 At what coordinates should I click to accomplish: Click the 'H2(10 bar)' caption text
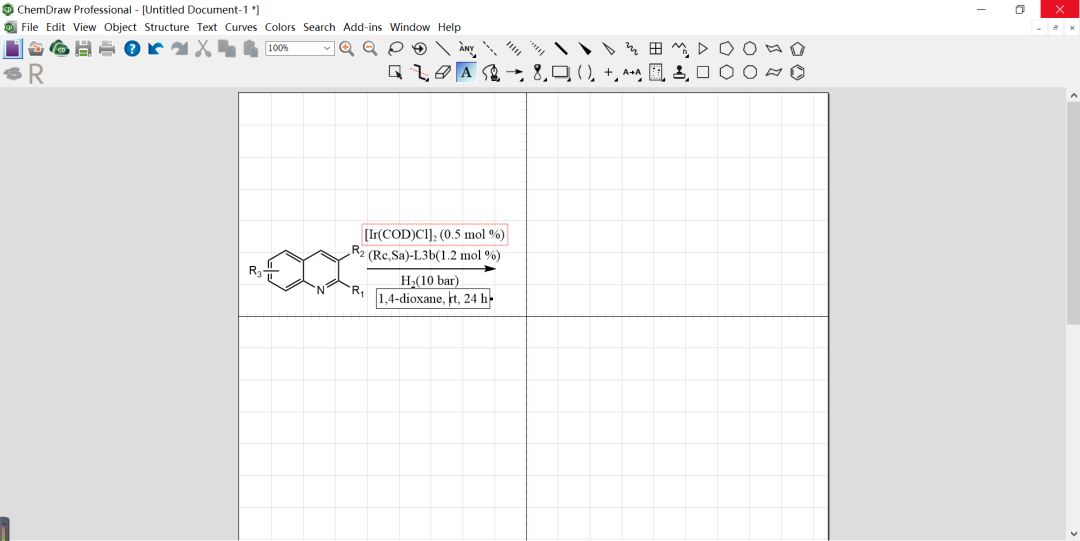430,280
